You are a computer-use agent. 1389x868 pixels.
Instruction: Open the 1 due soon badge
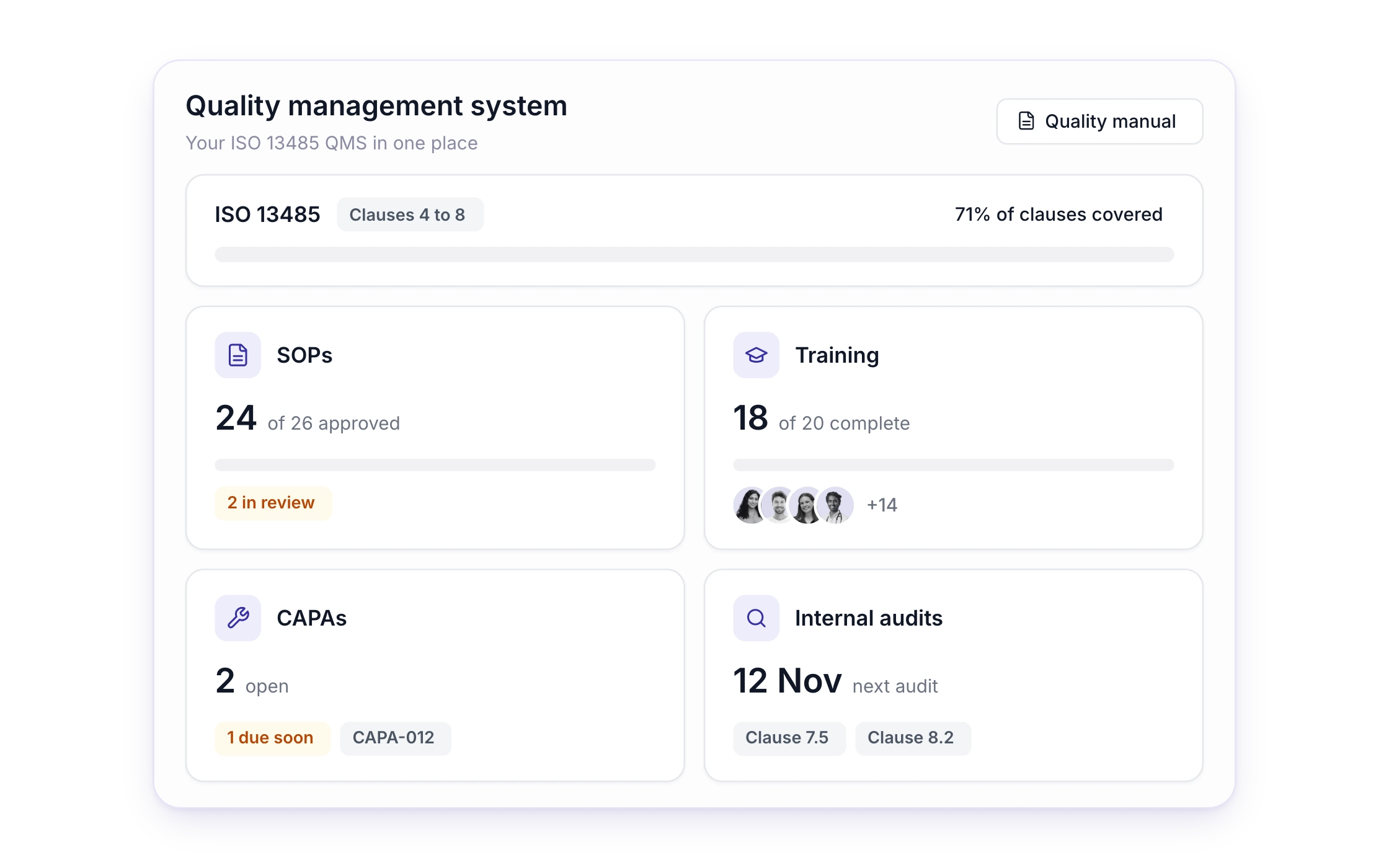pyautogui.click(x=272, y=738)
